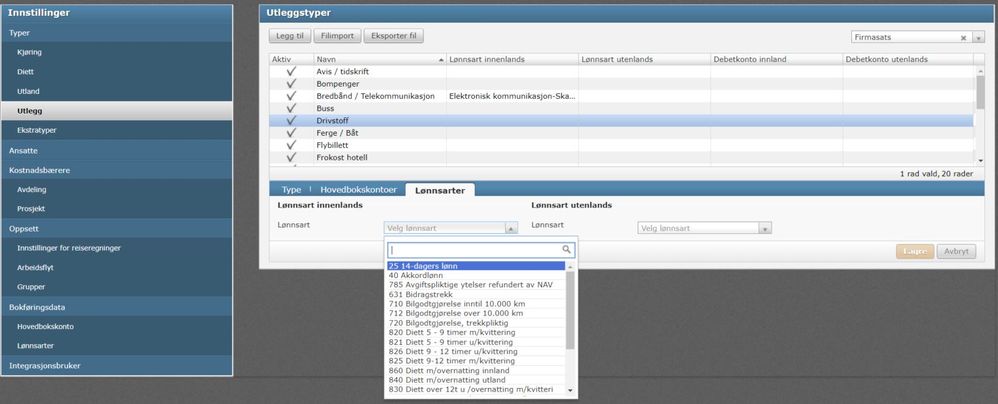Toggle the Aktiv checkmark for Bompenger
Viewport: 998px width, 404px height.
point(292,84)
